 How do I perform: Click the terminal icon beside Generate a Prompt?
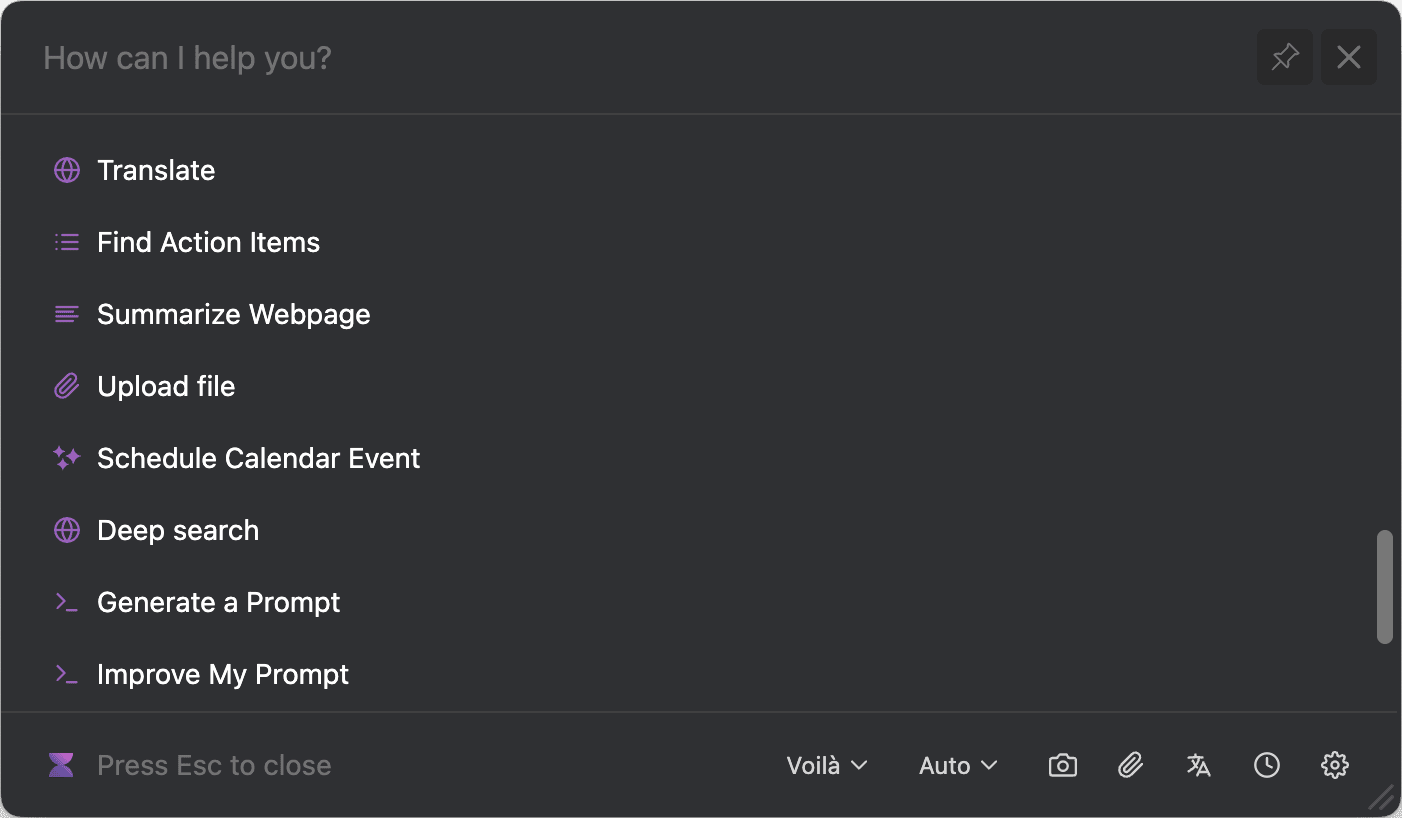66,602
